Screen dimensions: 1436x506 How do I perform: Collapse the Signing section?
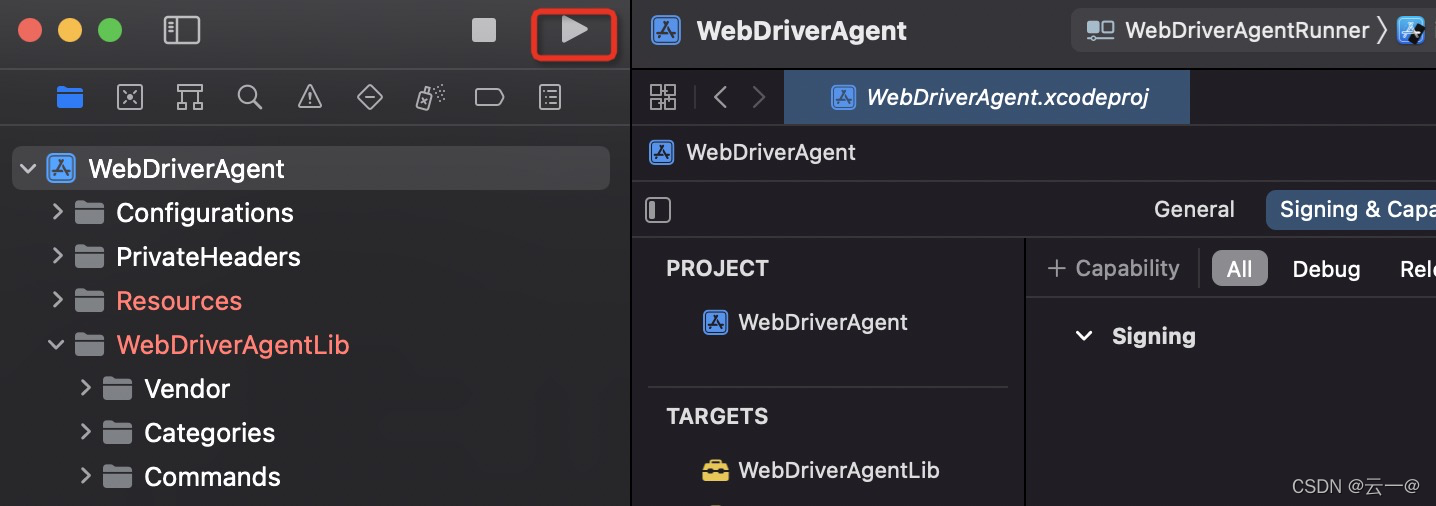tap(1083, 336)
